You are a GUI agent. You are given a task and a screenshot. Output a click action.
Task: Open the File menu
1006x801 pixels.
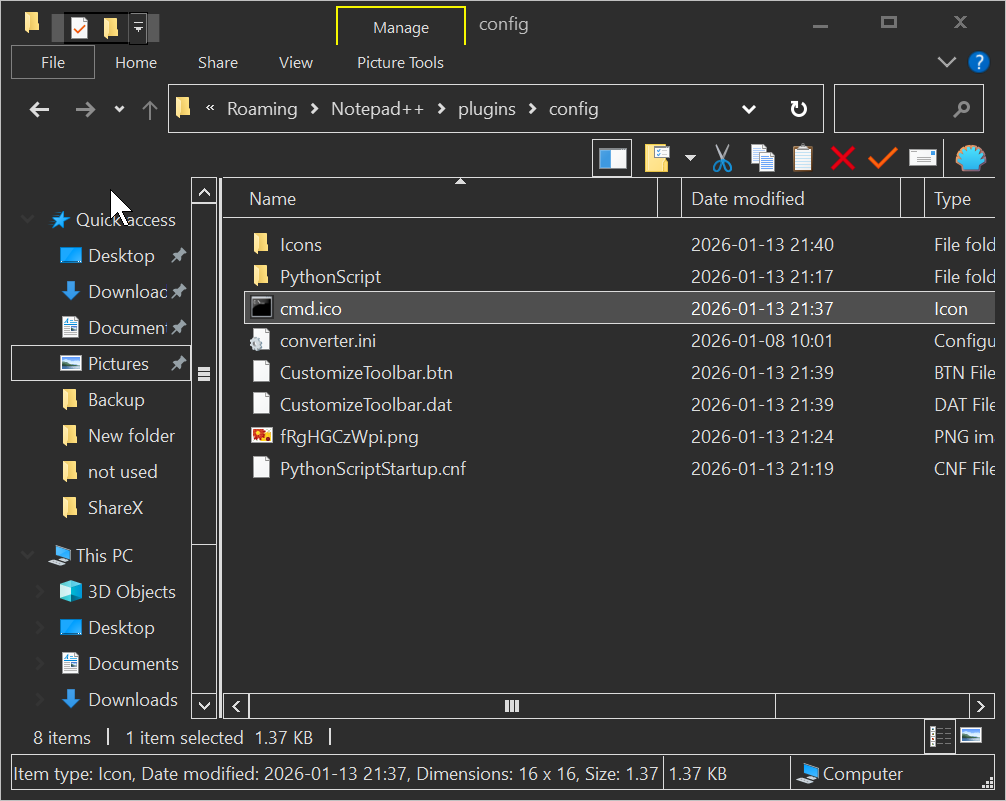click(53, 62)
